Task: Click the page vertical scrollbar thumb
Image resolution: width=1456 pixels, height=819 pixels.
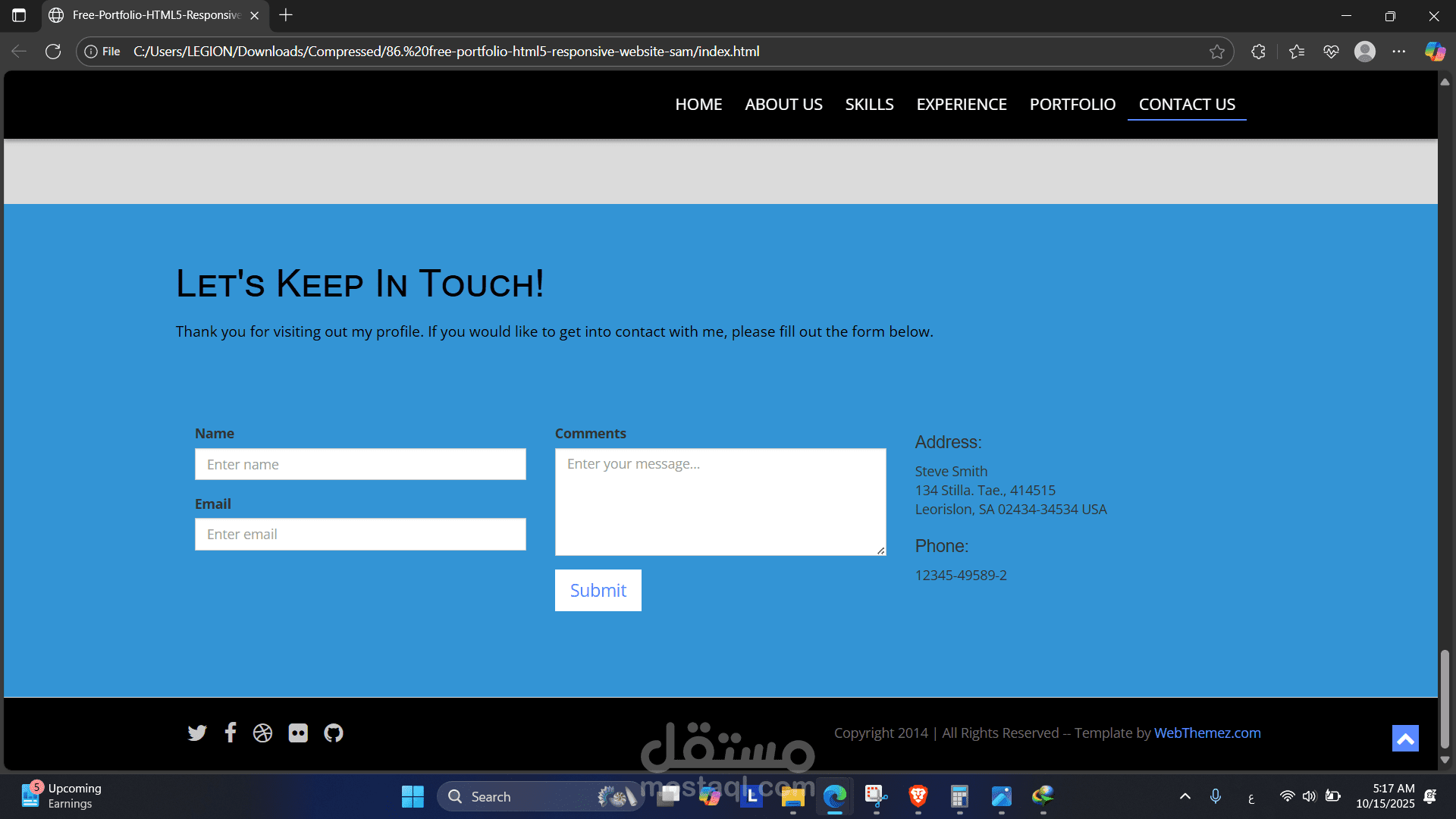Action: (1445, 698)
